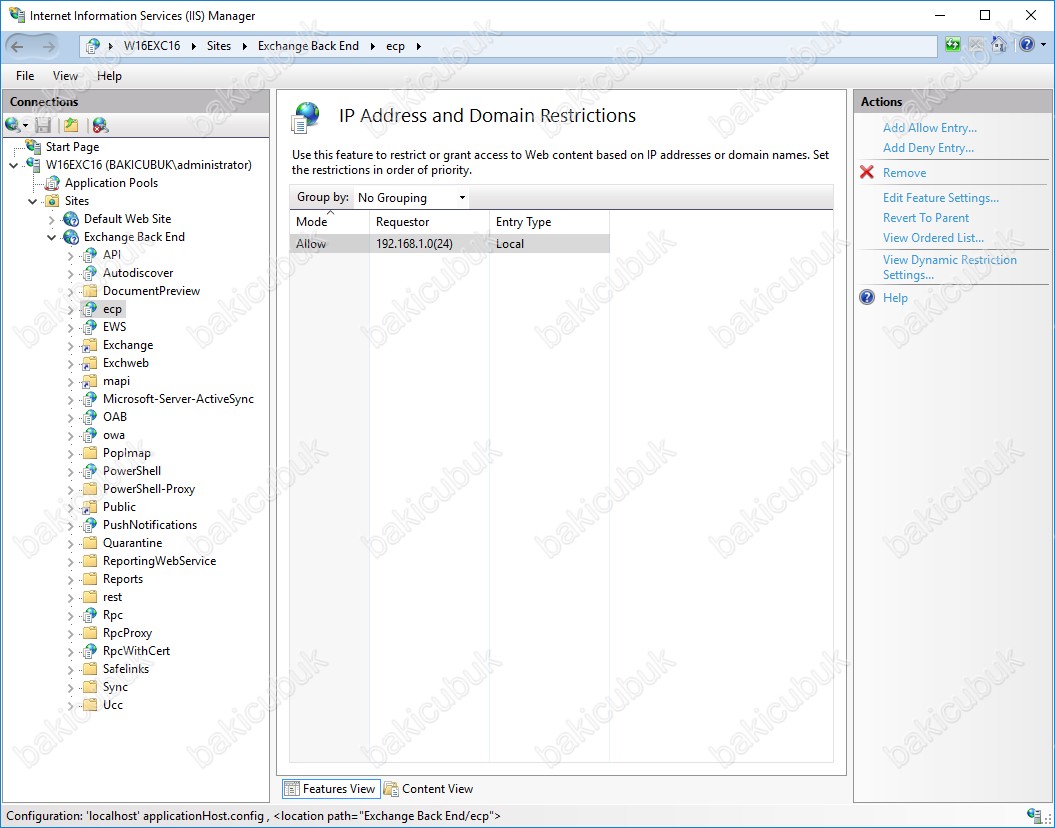Select the Allow 192.168.1.0(24) entry row
Viewport: 1055px width, 828px height.
(x=449, y=243)
